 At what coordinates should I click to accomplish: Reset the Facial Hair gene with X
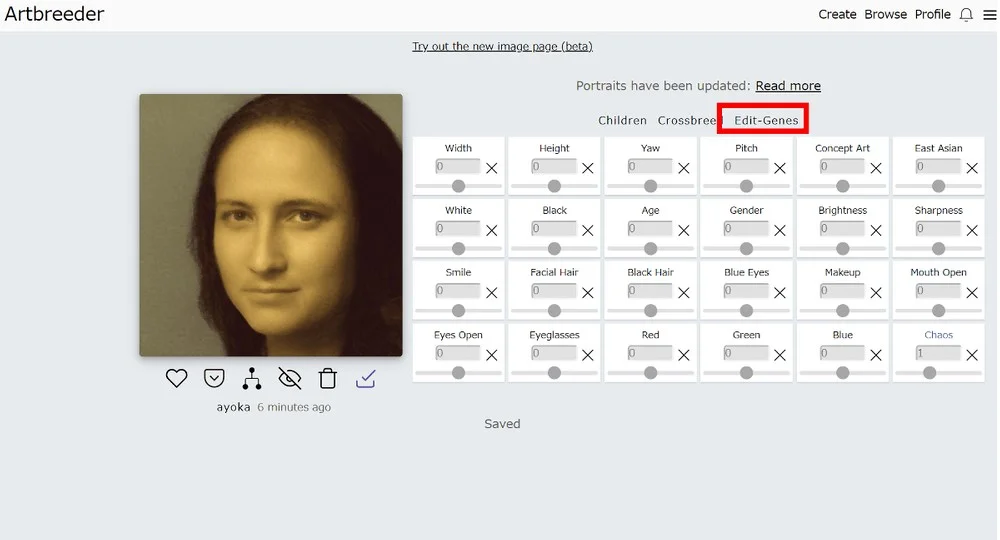click(x=587, y=293)
